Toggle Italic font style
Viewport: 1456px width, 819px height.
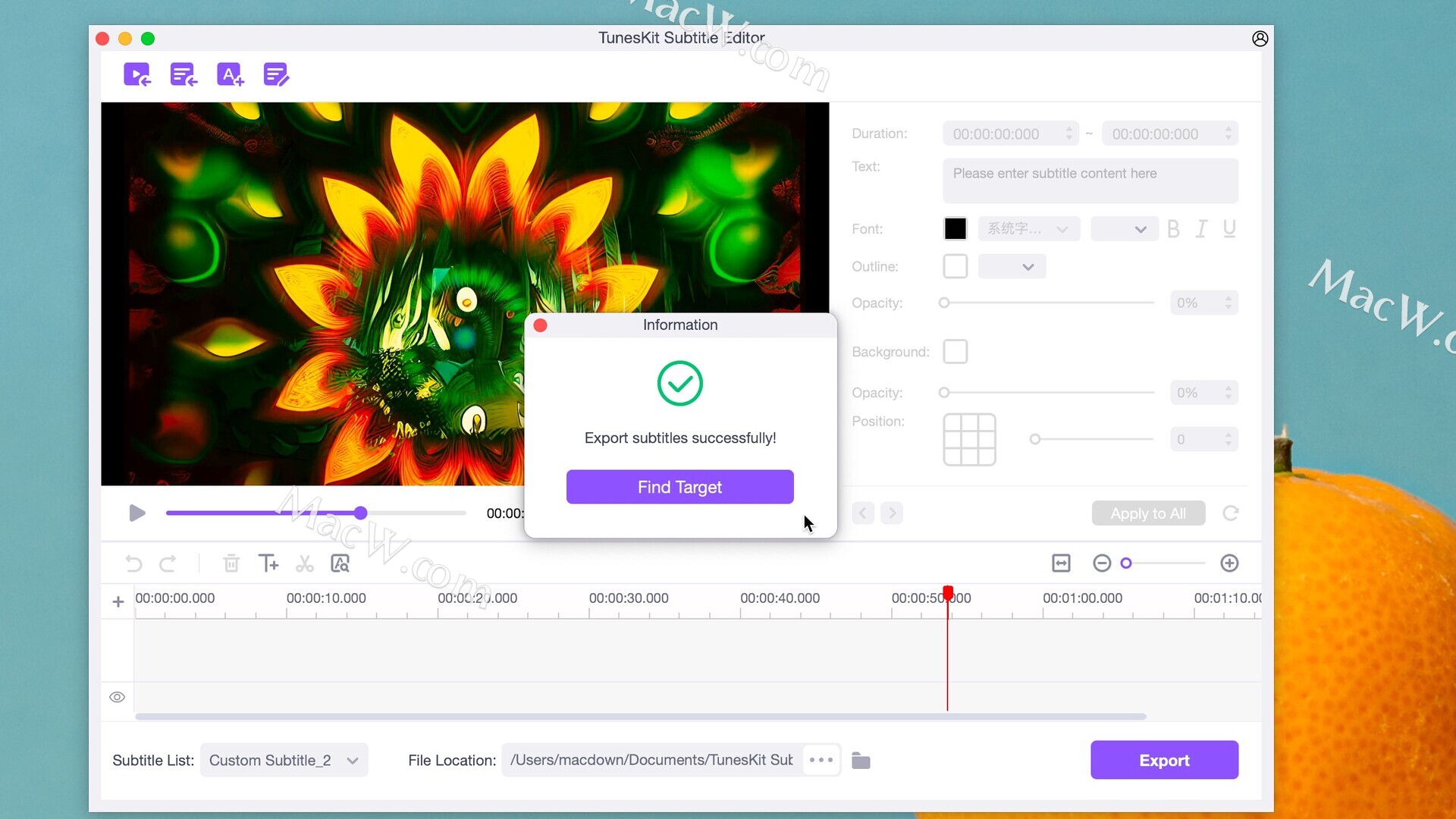1201,228
